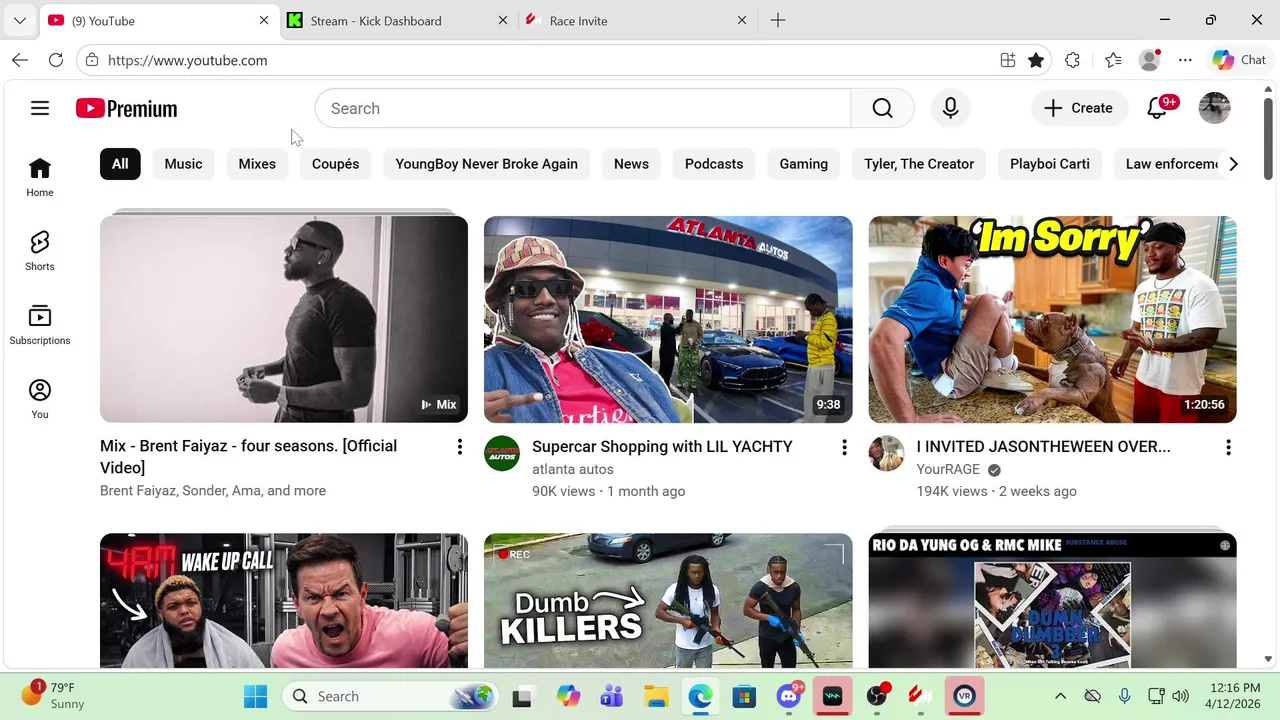Show more category chips with right arrow
This screenshot has height=720, width=1280.
pyautogui.click(x=1233, y=164)
